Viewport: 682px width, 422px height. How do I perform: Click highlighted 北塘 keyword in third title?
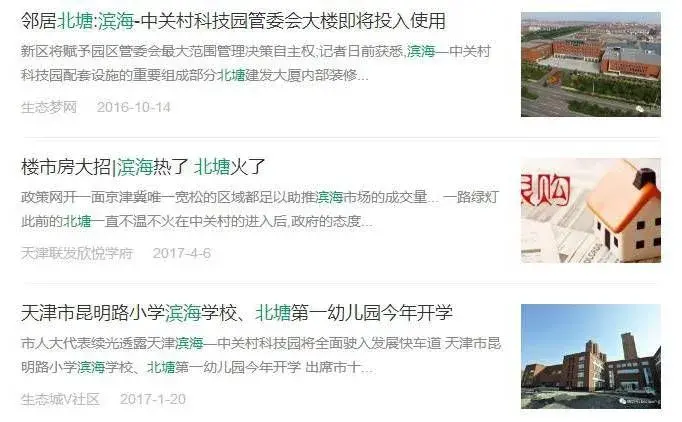[x=273, y=313]
